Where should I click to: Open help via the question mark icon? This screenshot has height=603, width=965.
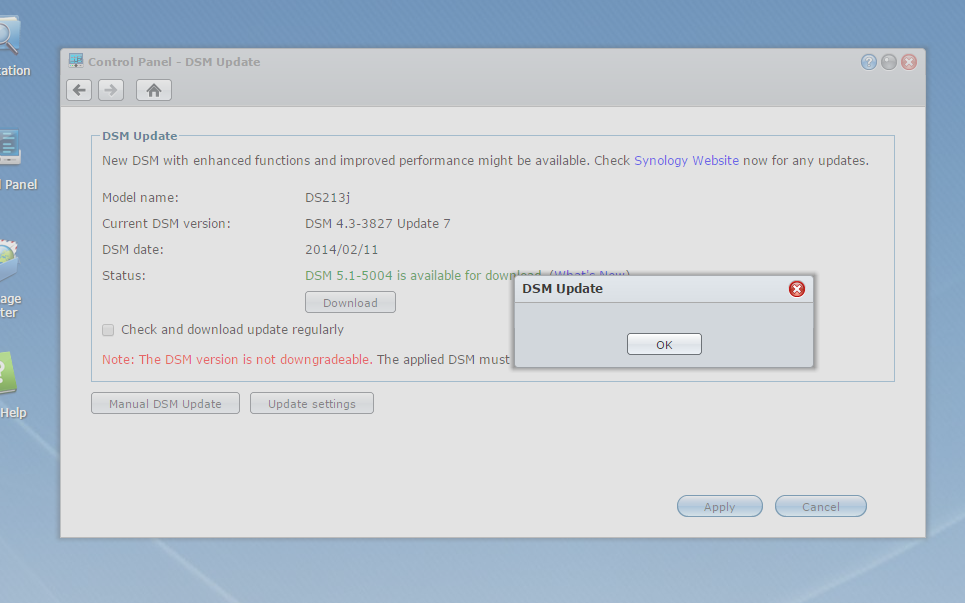(x=868, y=62)
